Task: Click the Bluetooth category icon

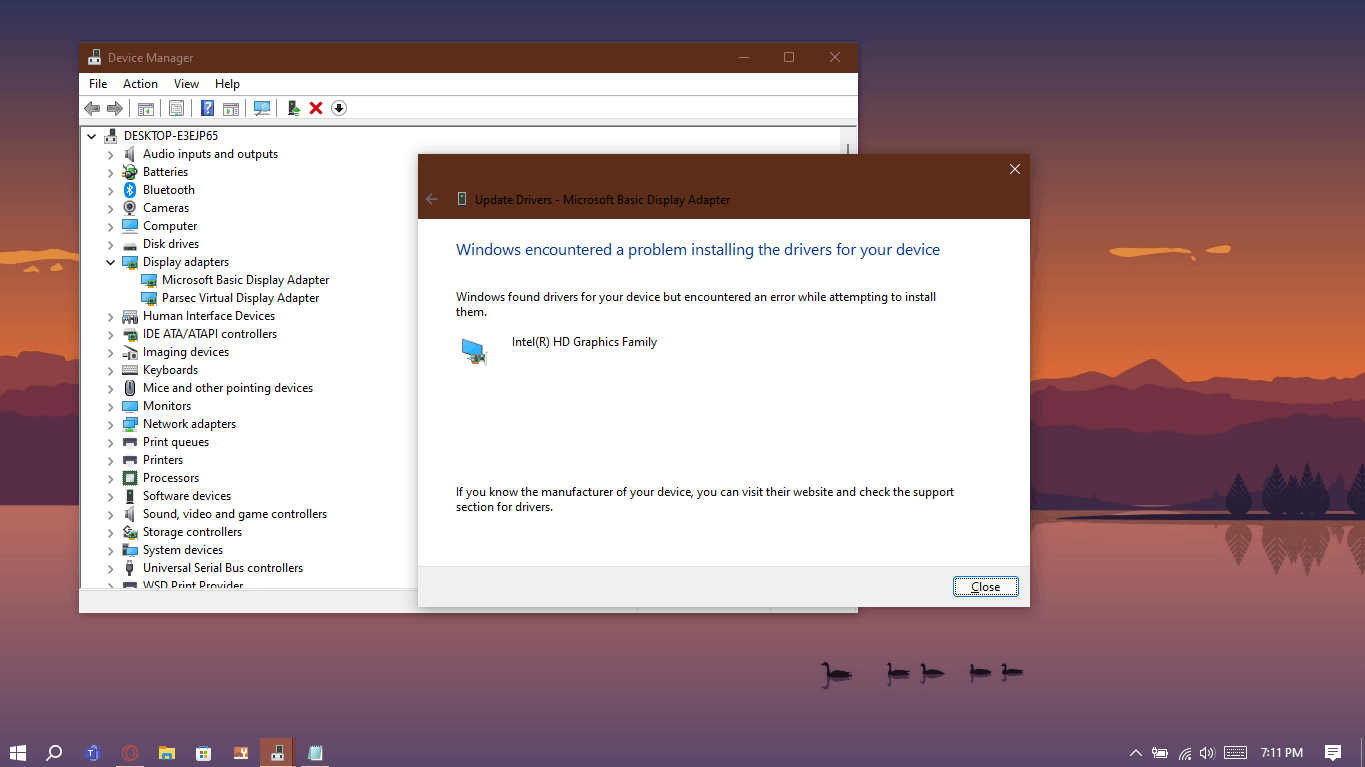Action: [x=130, y=190]
